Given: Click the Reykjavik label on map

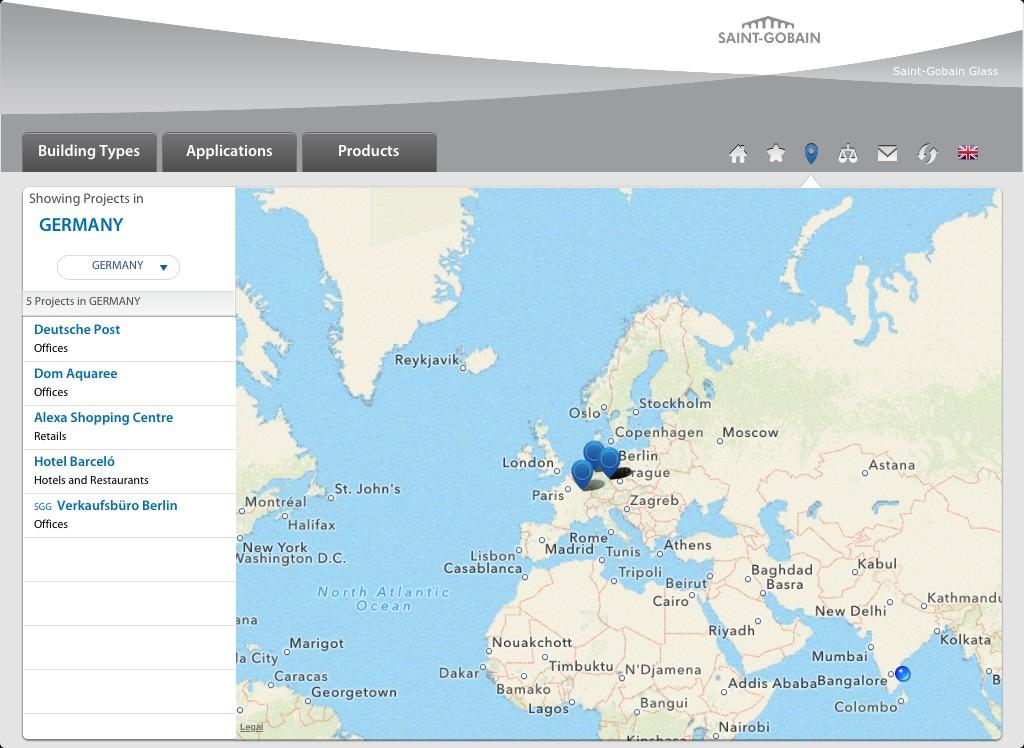Looking at the screenshot, I should [x=426, y=360].
